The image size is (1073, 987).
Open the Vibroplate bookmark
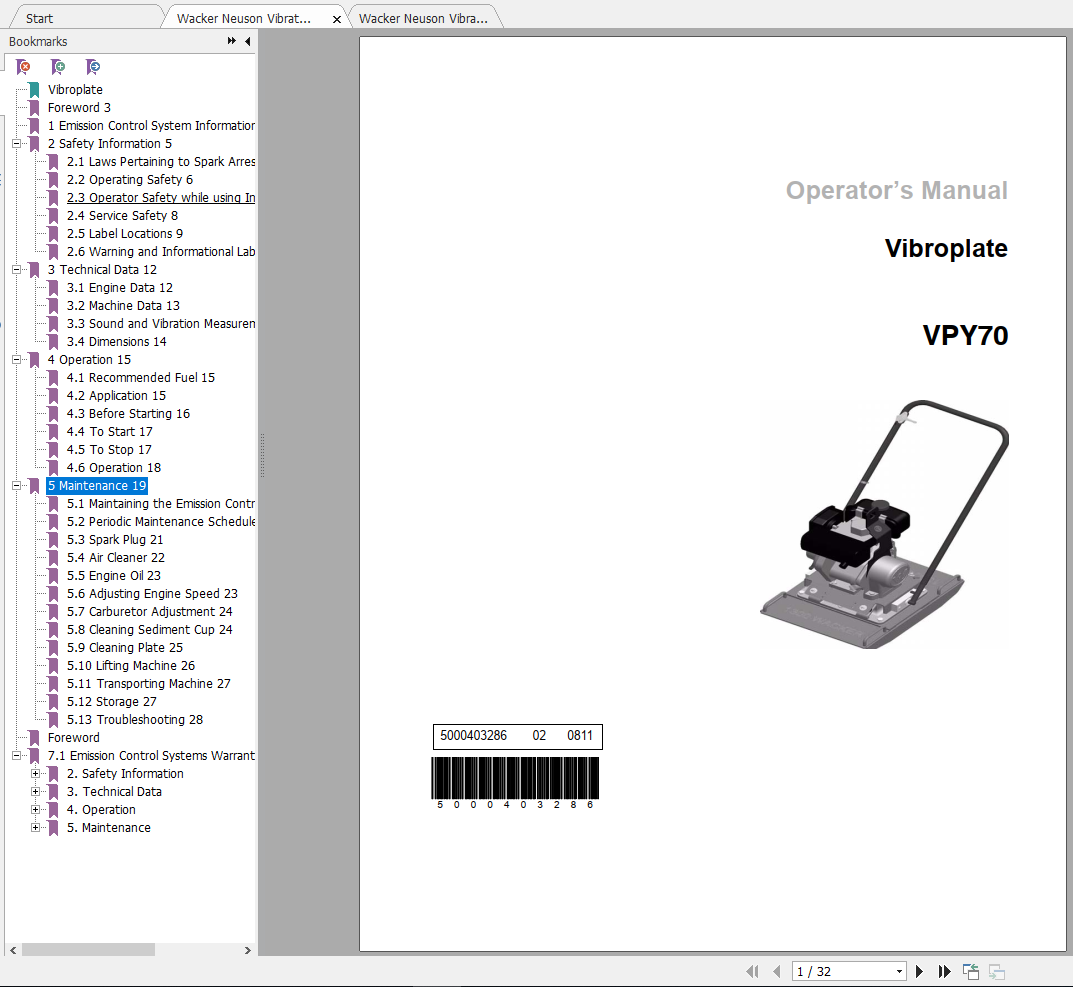tap(75, 90)
